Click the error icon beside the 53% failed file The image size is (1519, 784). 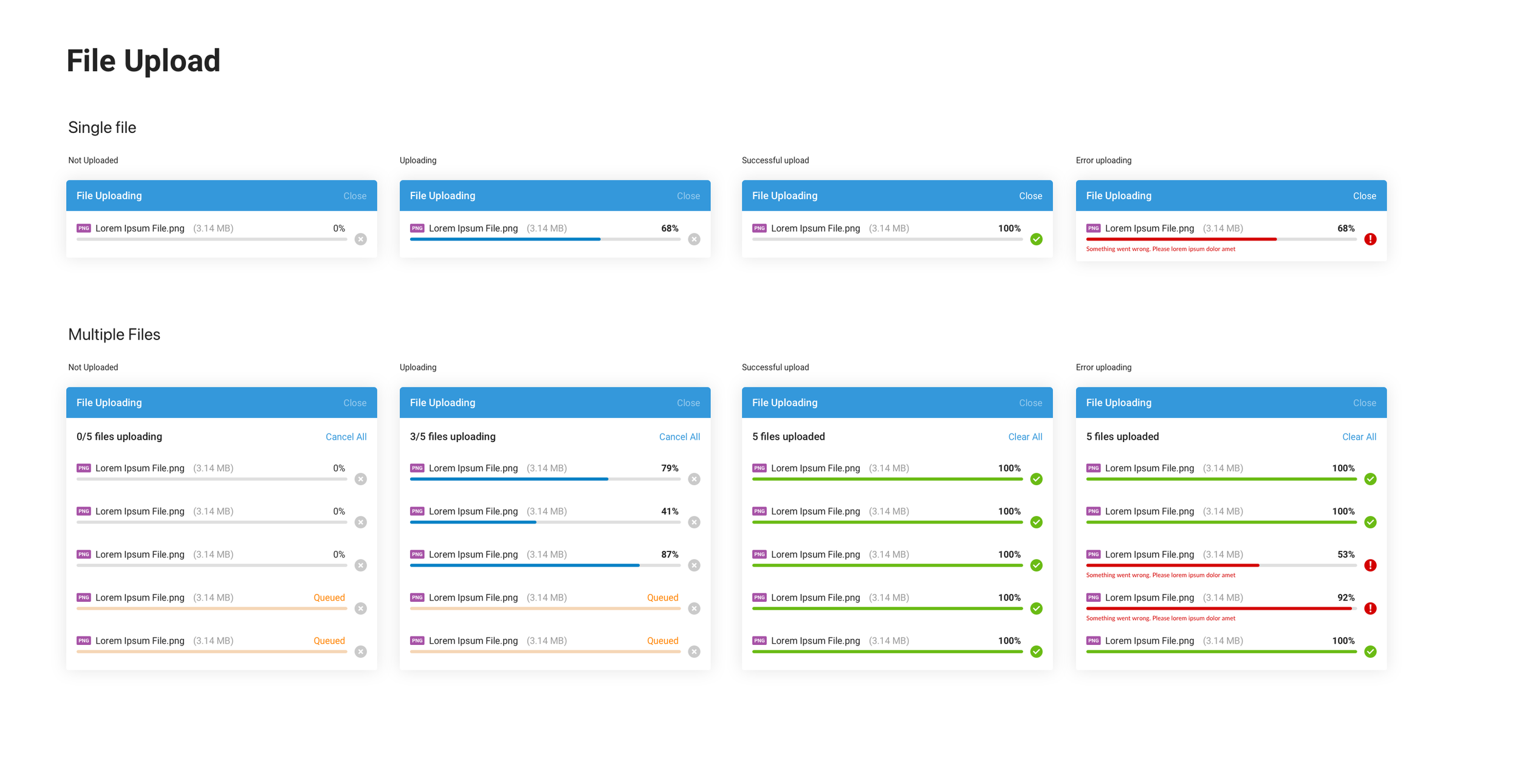[1371, 565]
